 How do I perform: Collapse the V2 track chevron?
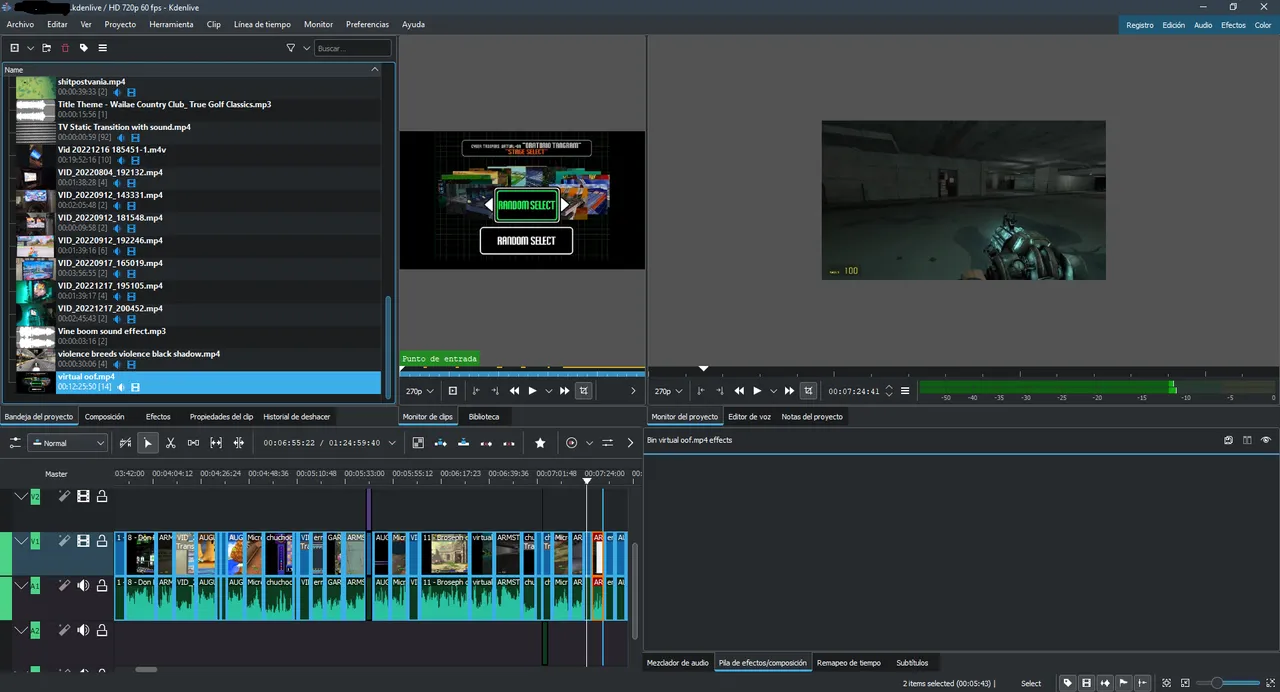point(21,496)
